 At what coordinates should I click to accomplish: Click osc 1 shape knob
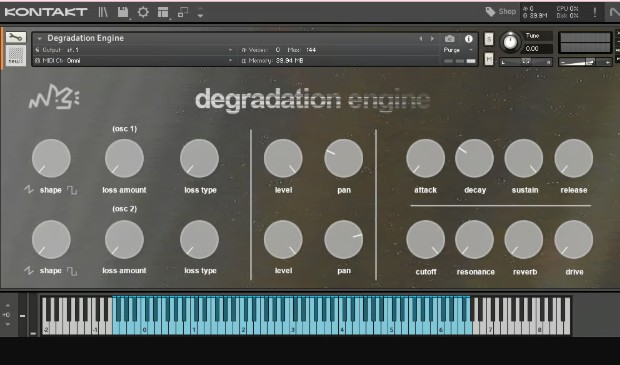coord(51,158)
